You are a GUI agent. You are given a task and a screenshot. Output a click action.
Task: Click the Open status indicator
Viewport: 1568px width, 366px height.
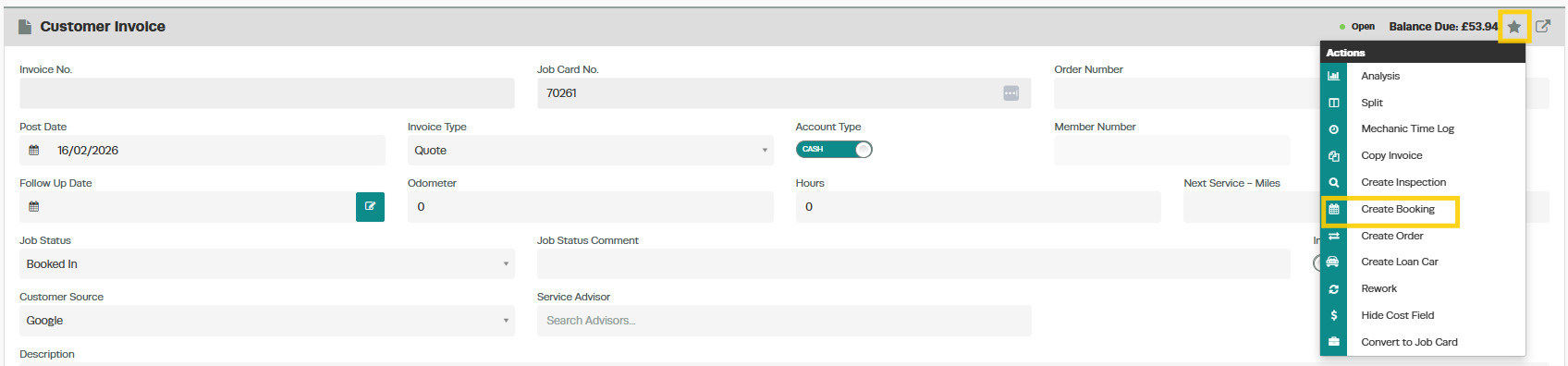coord(1357,27)
